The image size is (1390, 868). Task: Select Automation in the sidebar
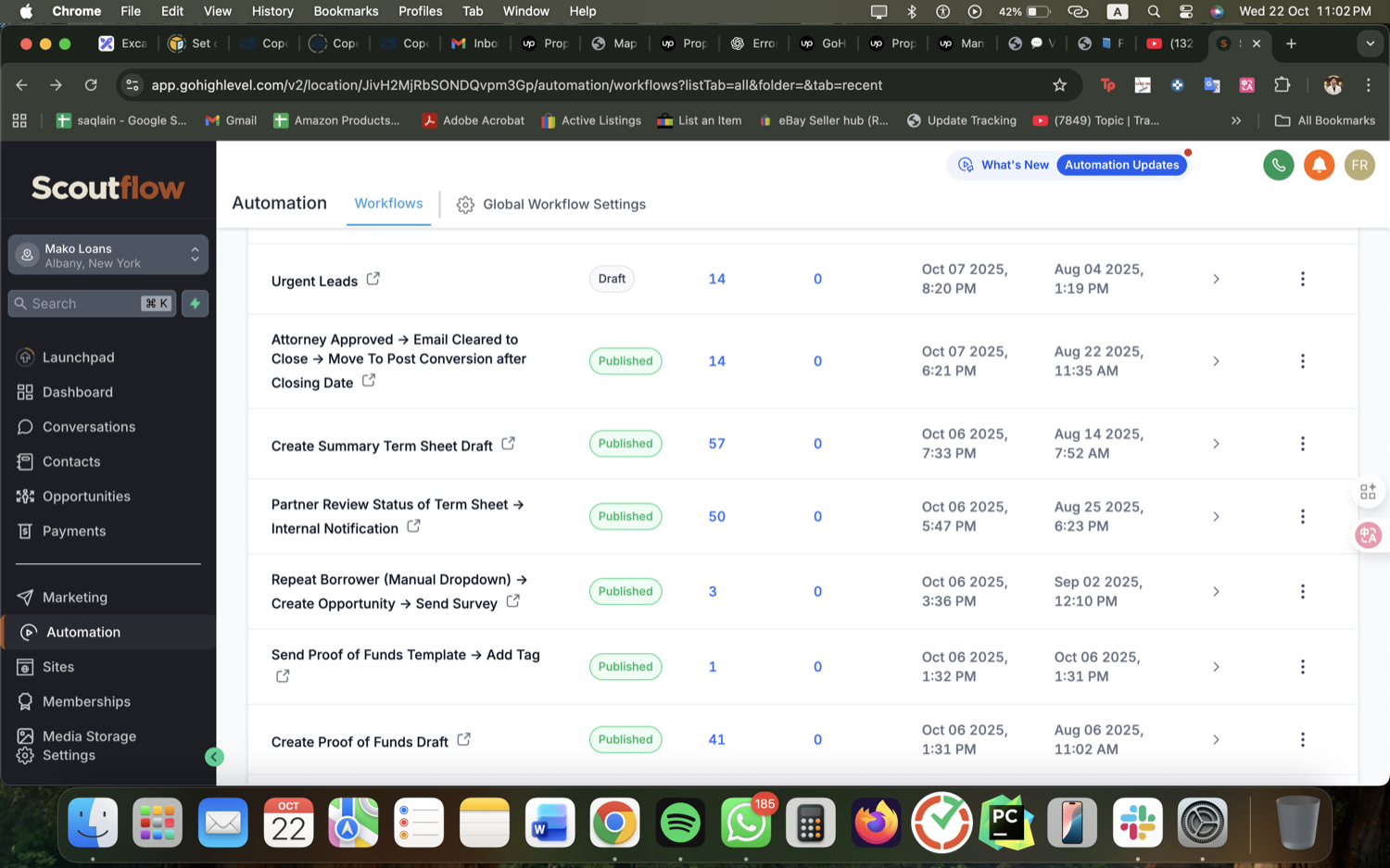pos(108,632)
